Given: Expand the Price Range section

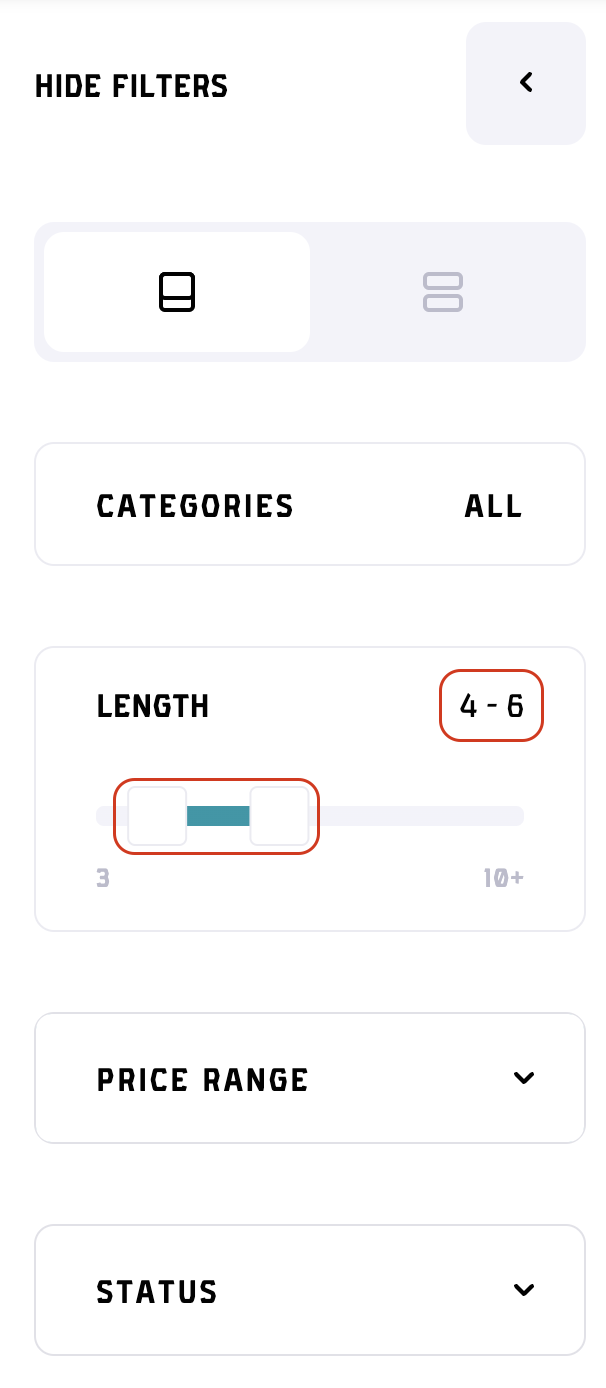Looking at the screenshot, I should [310, 1078].
